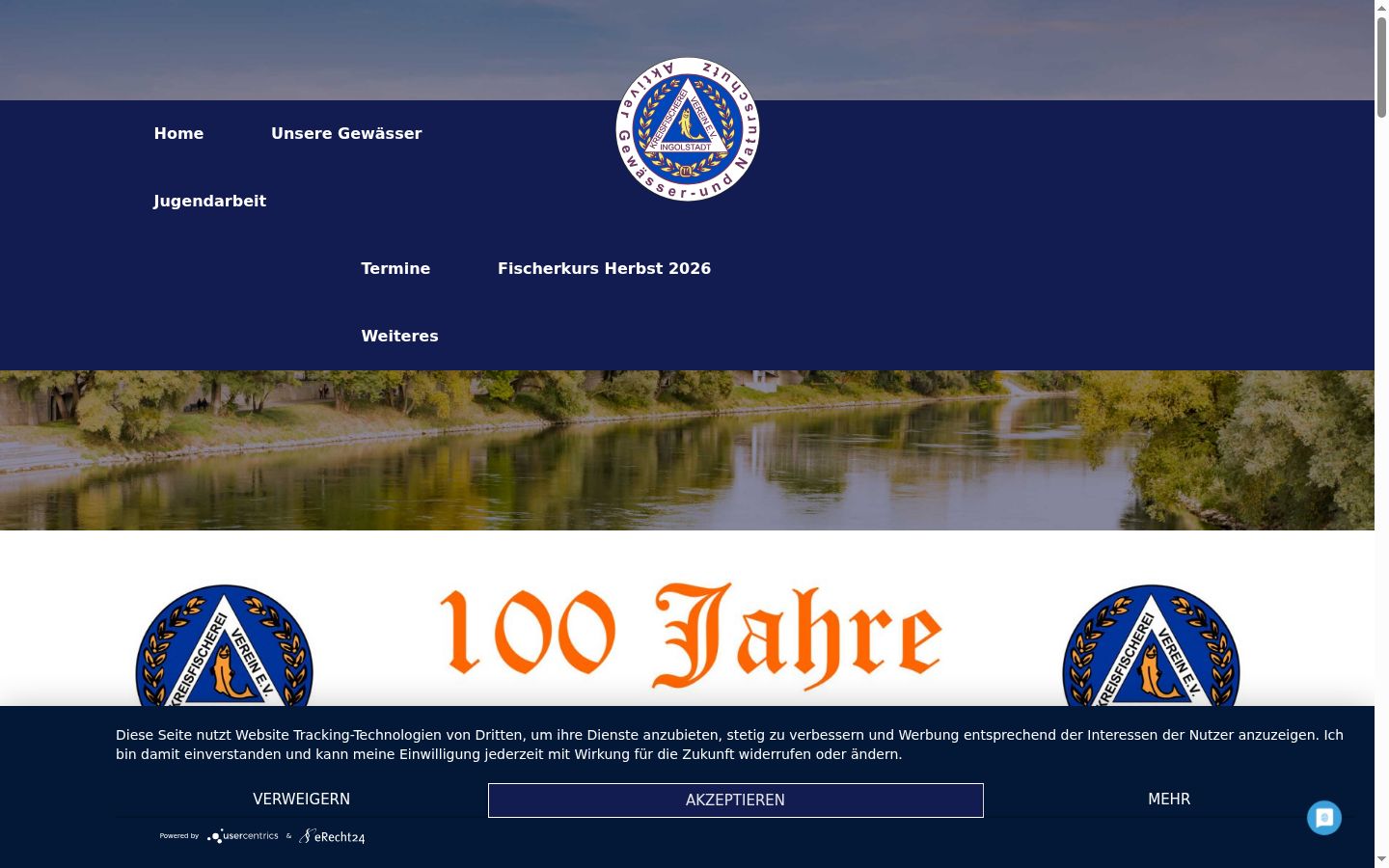Navigate to Termine page
Viewport: 1389px width, 868px height.
395,268
